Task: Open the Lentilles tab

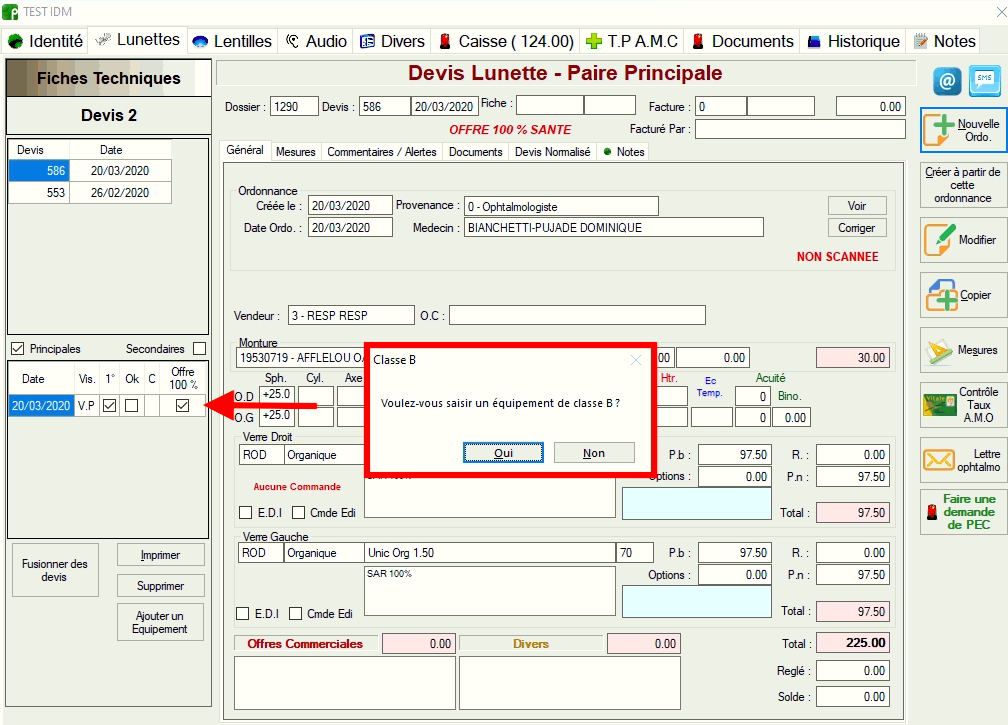Action: click(x=233, y=41)
